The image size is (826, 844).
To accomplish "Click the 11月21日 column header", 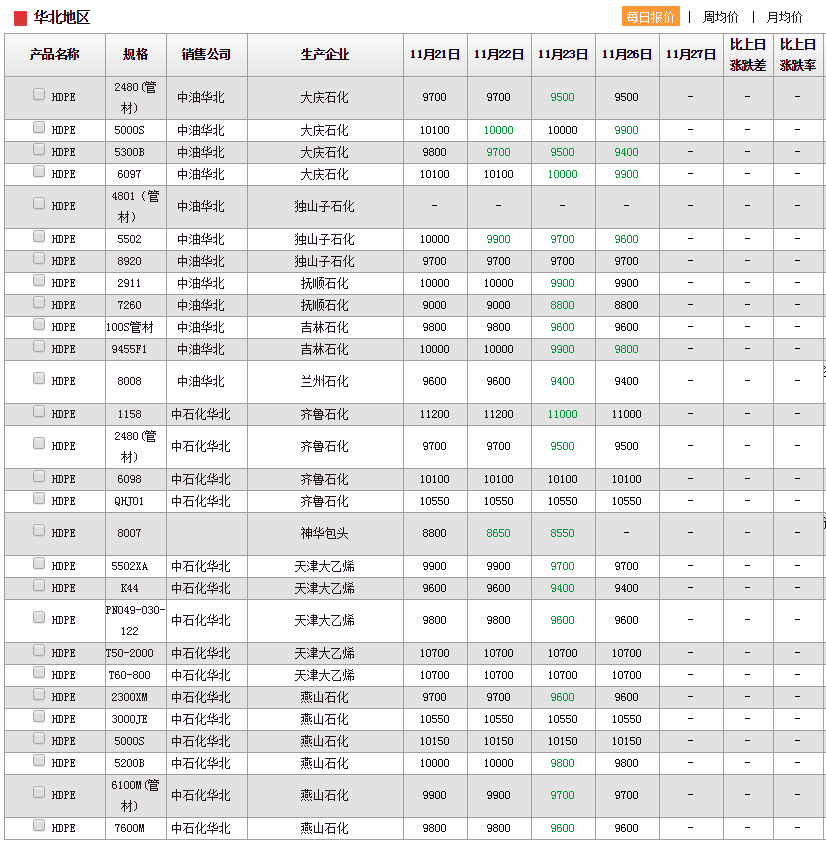I will (x=435, y=54).
